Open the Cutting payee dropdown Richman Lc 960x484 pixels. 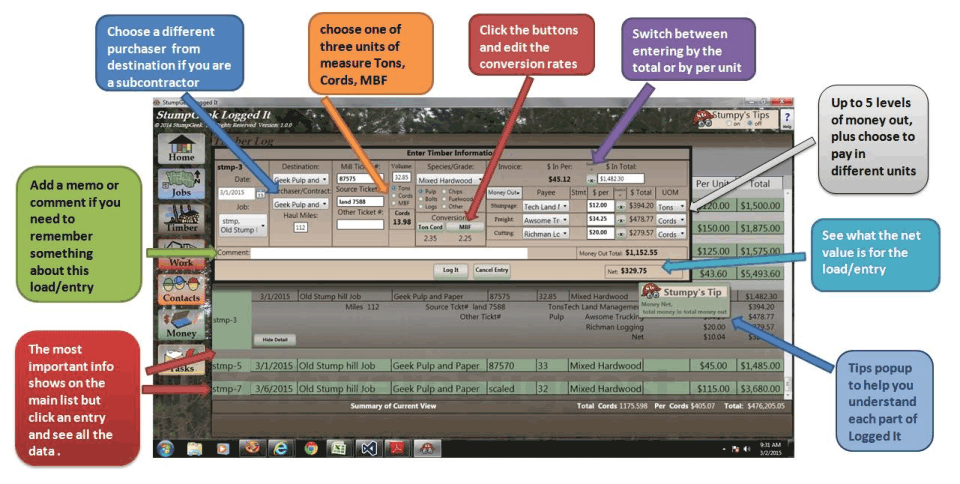[x=545, y=234]
